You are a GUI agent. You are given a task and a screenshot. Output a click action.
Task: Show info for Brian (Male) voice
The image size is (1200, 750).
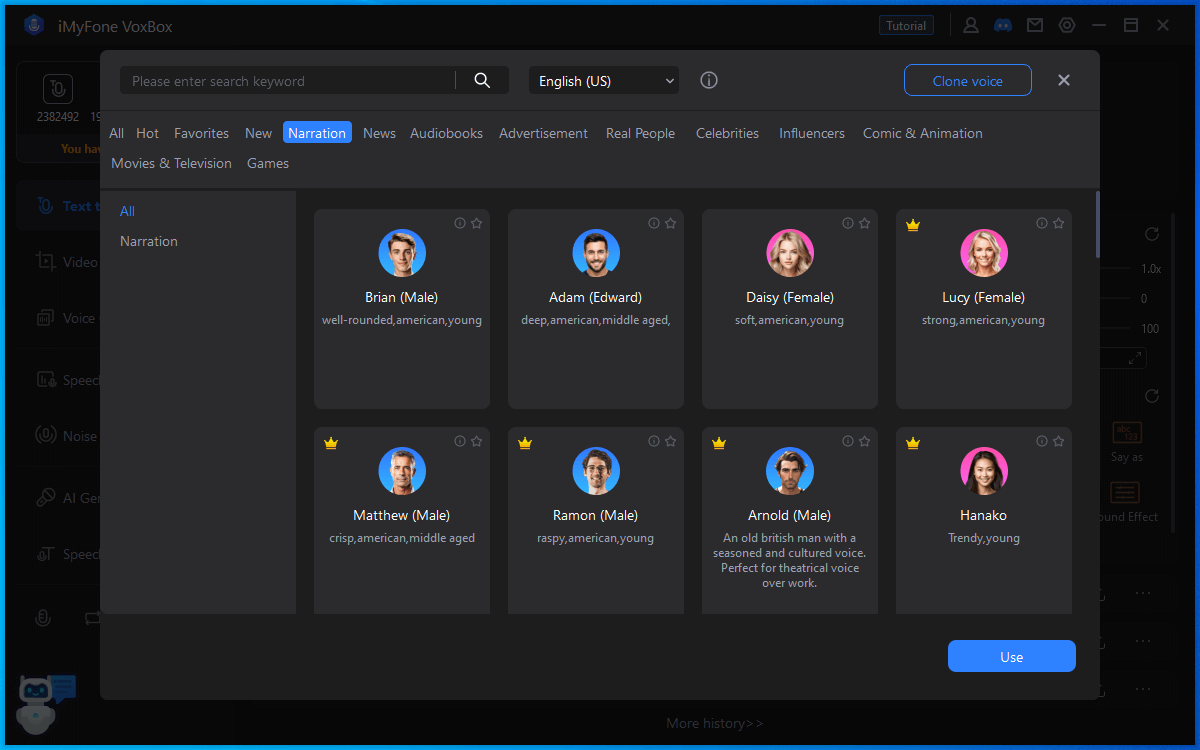[x=460, y=224]
